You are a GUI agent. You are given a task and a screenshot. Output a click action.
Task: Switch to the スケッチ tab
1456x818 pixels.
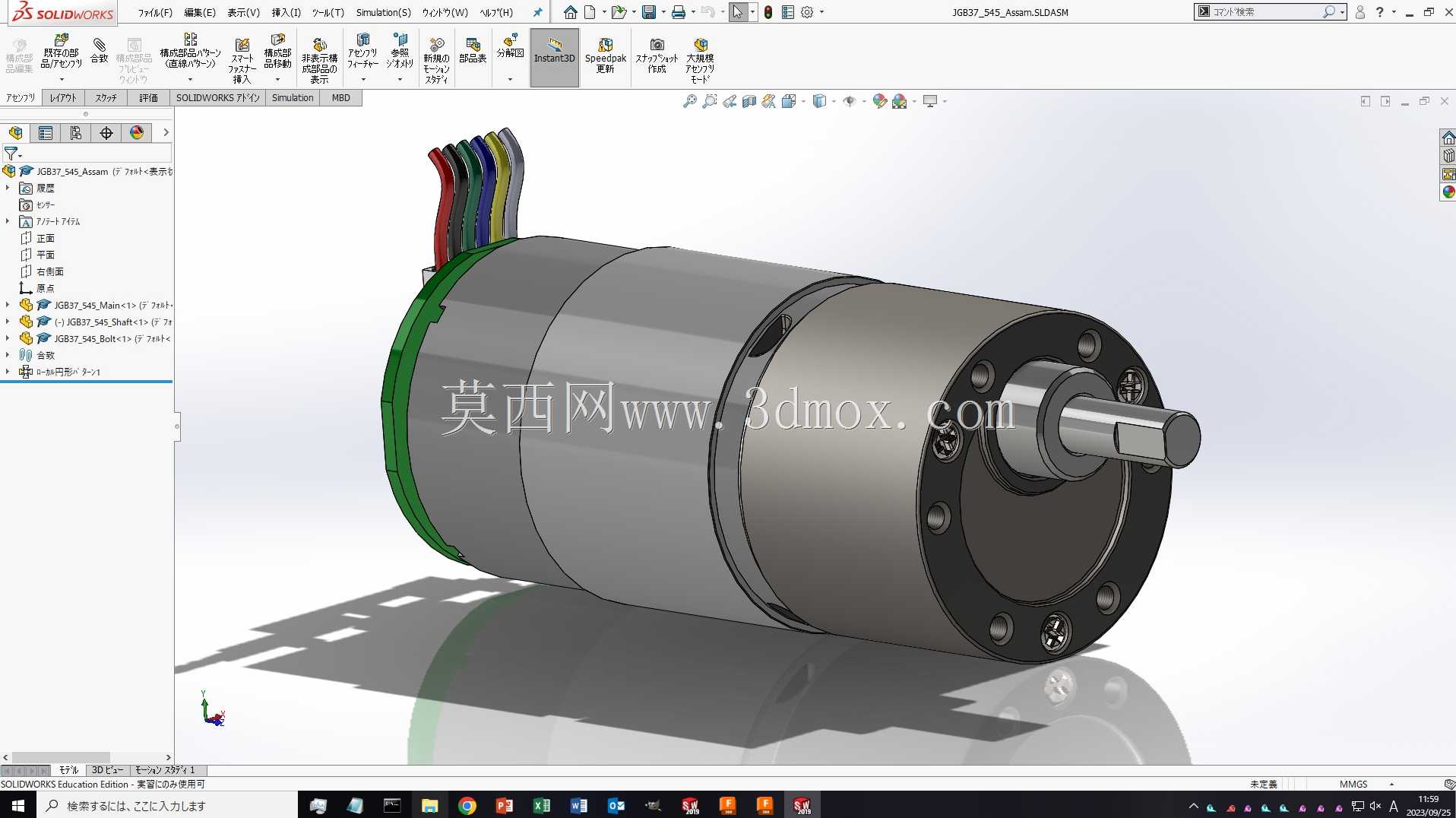tap(106, 98)
